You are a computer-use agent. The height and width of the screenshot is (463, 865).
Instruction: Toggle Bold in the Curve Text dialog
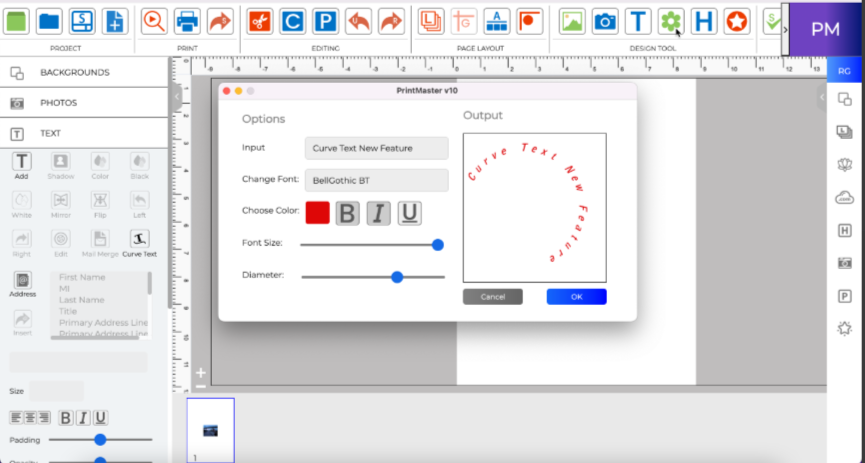pyautogui.click(x=348, y=213)
